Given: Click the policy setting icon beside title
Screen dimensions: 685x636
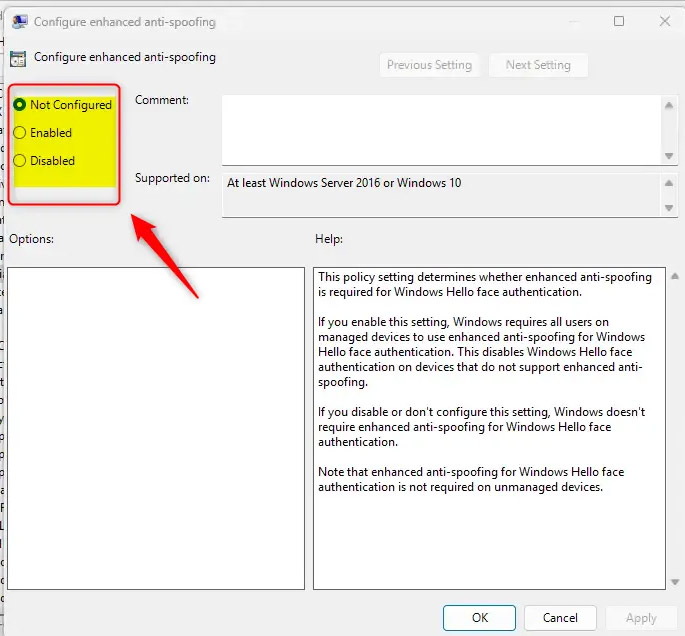Looking at the screenshot, I should tap(18, 59).
